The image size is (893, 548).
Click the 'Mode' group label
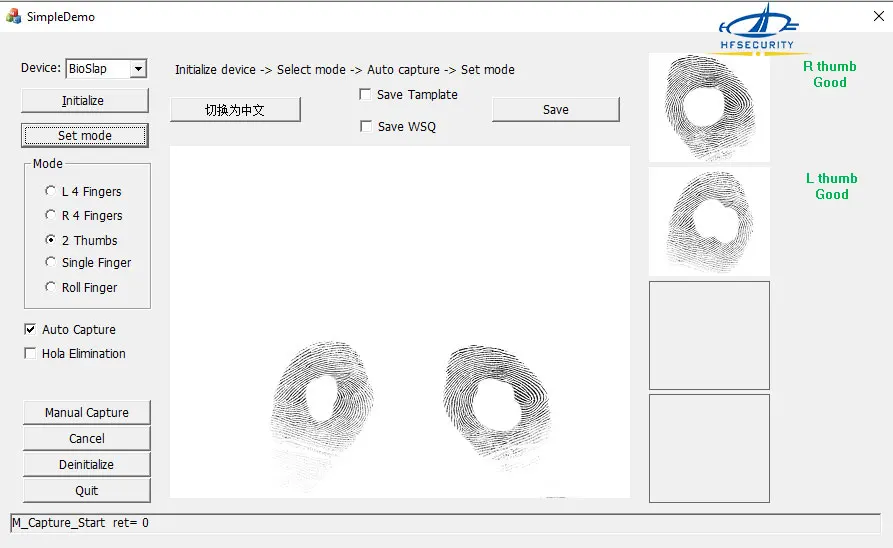(x=48, y=163)
